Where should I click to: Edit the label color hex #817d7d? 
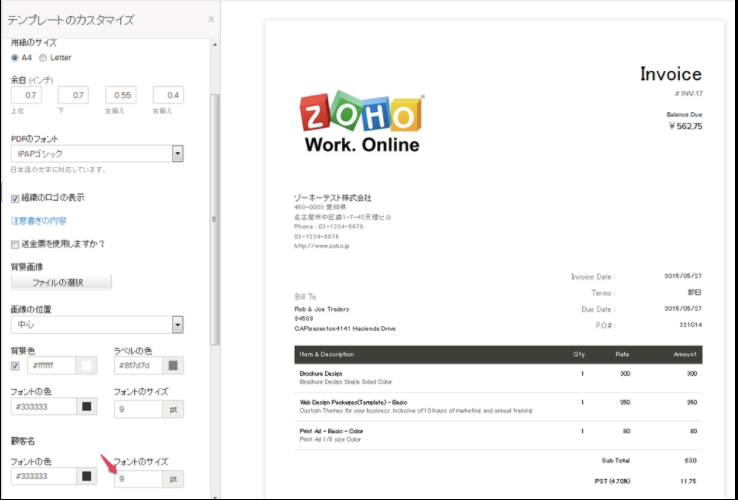coord(138,365)
